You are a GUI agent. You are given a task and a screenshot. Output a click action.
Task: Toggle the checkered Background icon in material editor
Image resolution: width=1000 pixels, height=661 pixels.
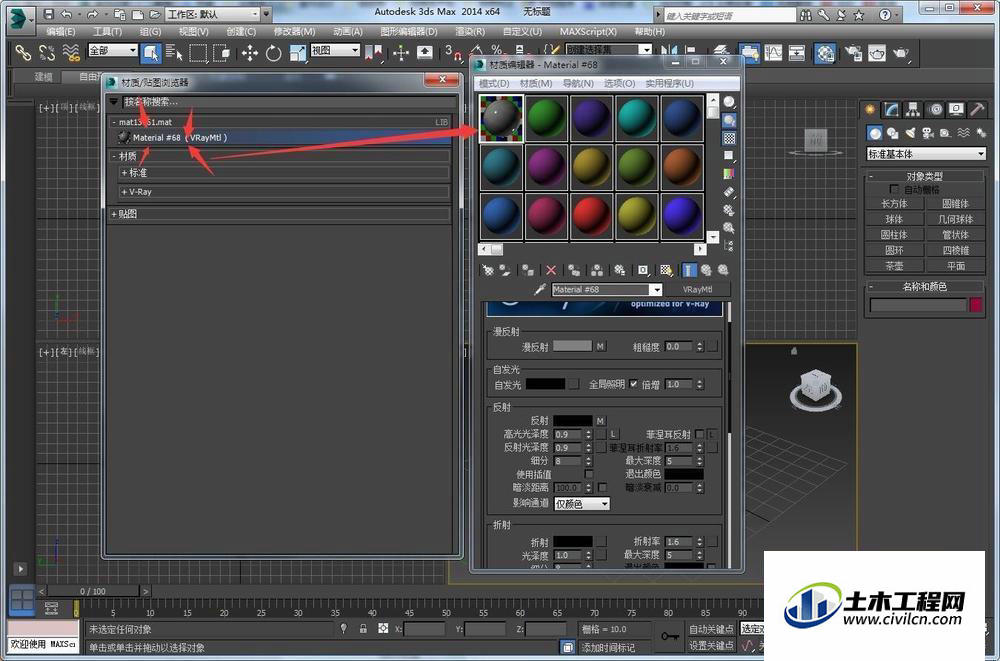[x=729, y=138]
